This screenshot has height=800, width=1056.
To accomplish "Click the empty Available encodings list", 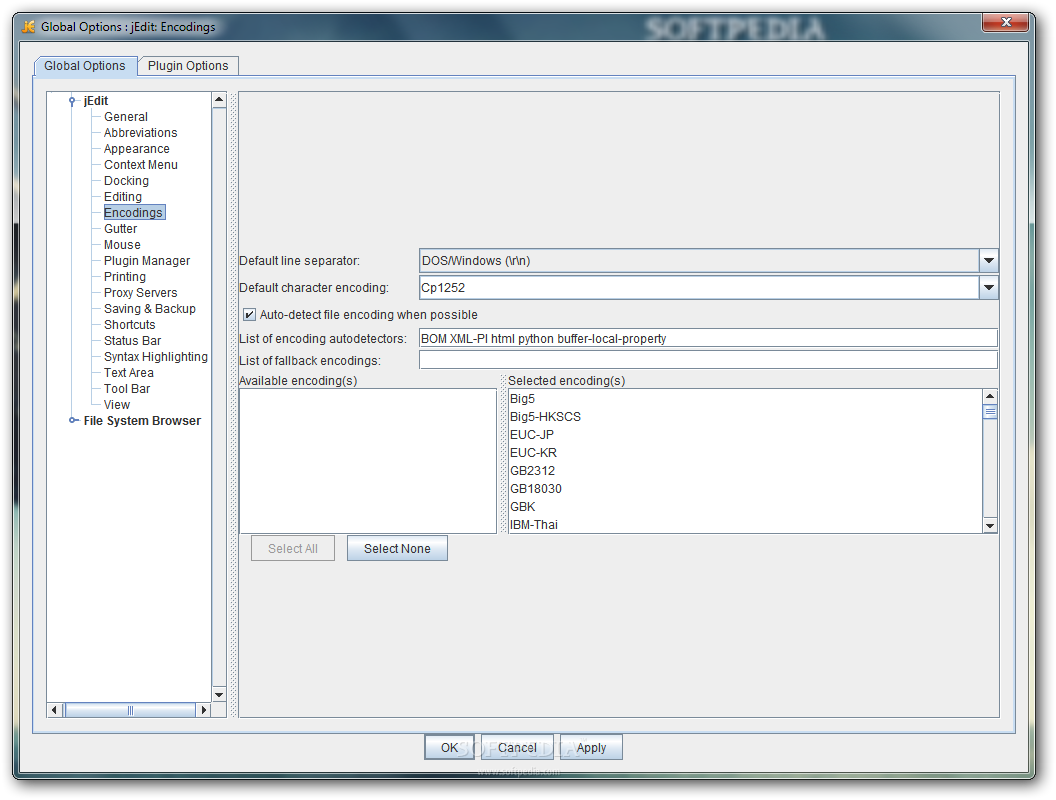I will (x=368, y=461).
